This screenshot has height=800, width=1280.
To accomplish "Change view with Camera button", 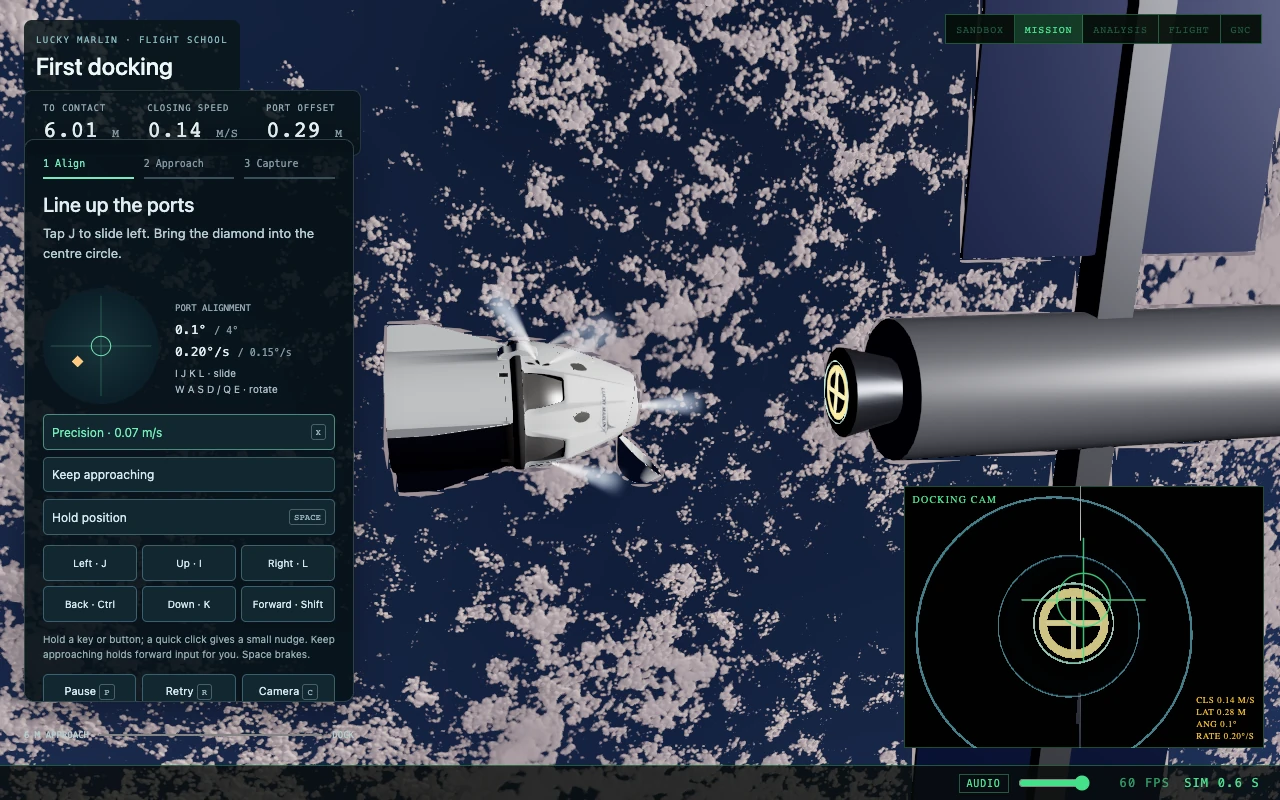I will [x=288, y=689].
